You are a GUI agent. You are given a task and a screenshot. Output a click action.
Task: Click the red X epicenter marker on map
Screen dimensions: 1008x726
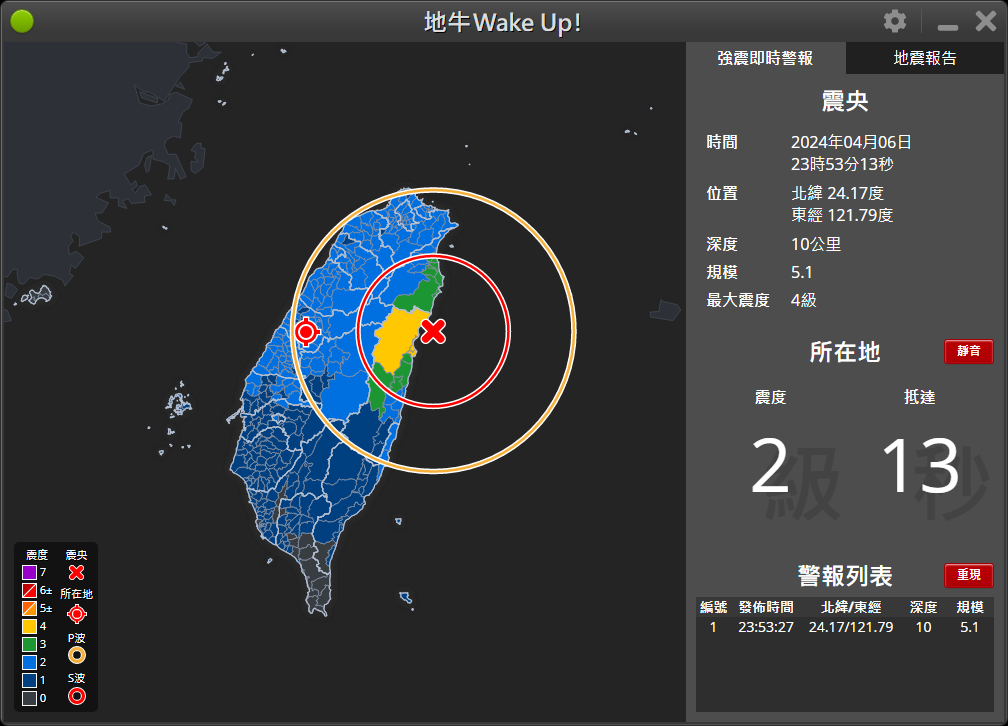pos(433,331)
